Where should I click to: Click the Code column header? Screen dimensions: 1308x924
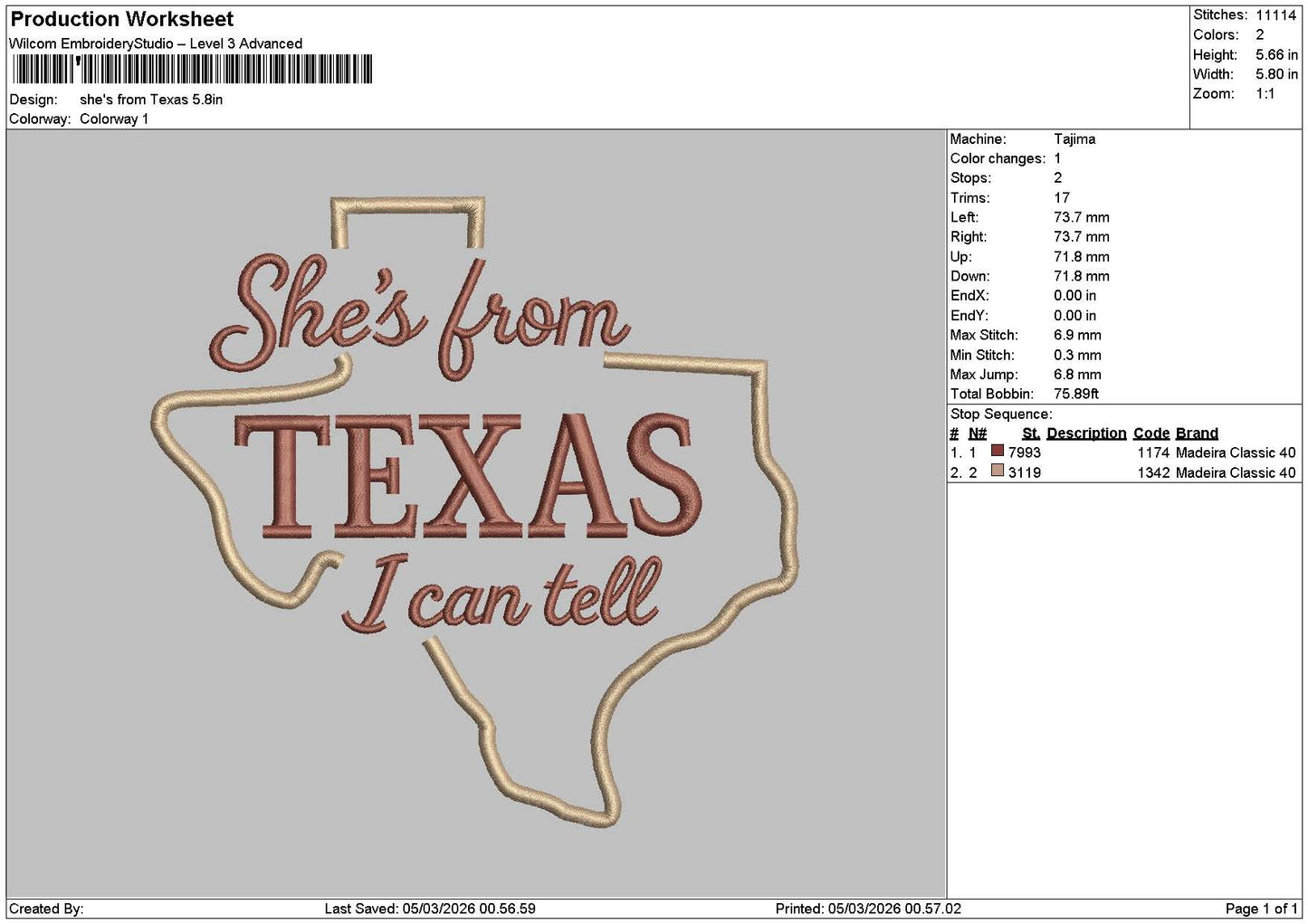1151,433
